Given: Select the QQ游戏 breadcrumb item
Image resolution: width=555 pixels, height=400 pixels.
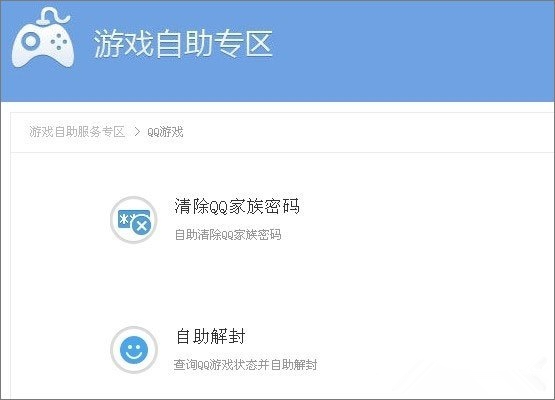Looking at the screenshot, I should pyautogui.click(x=165, y=132).
